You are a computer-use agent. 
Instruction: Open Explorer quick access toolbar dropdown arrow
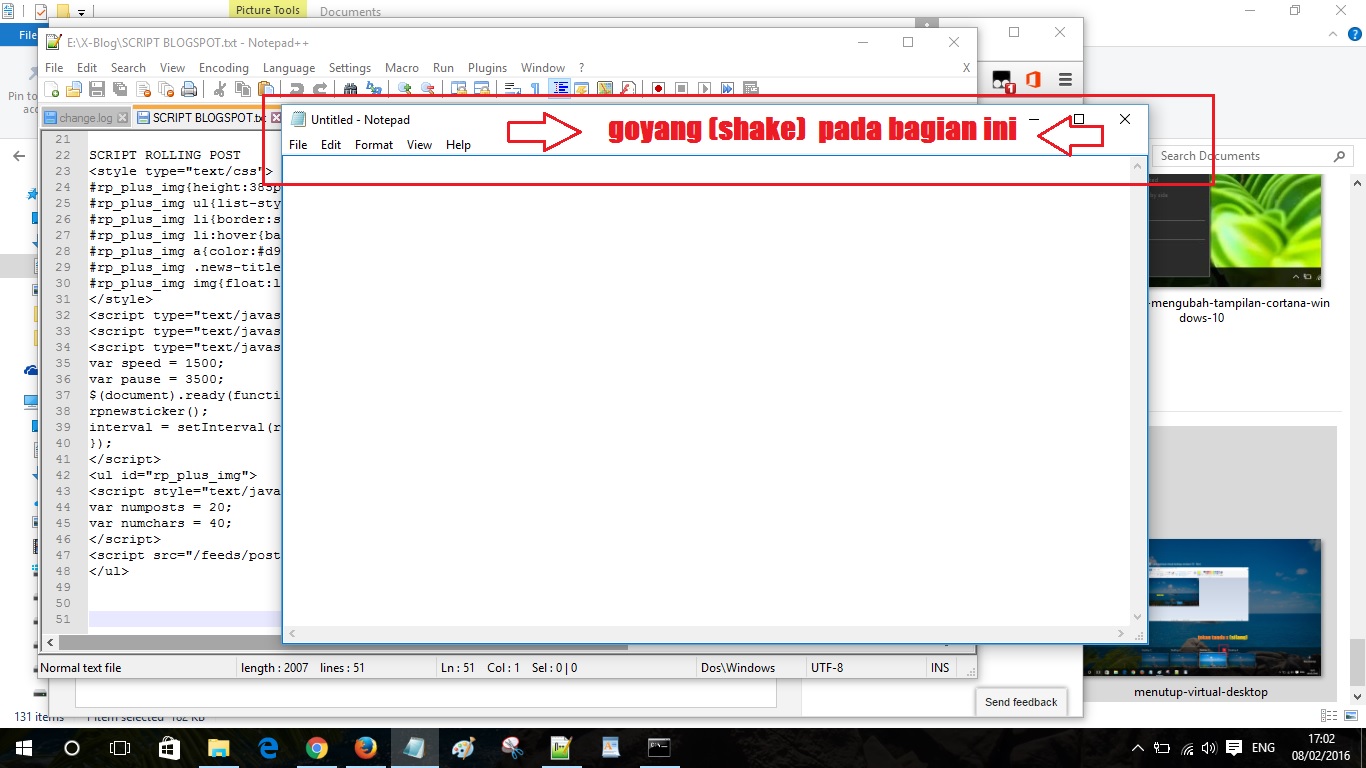point(81,12)
